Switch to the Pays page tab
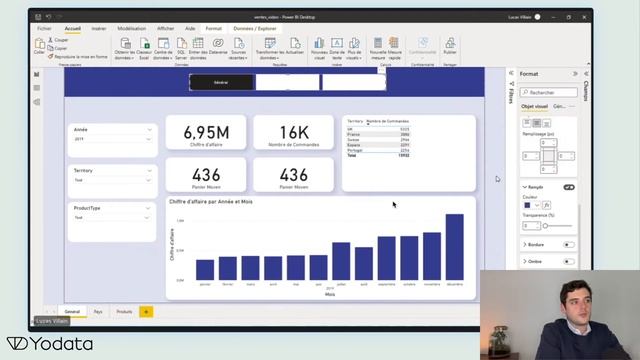This screenshot has width=640, height=360. (x=98, y=312)
